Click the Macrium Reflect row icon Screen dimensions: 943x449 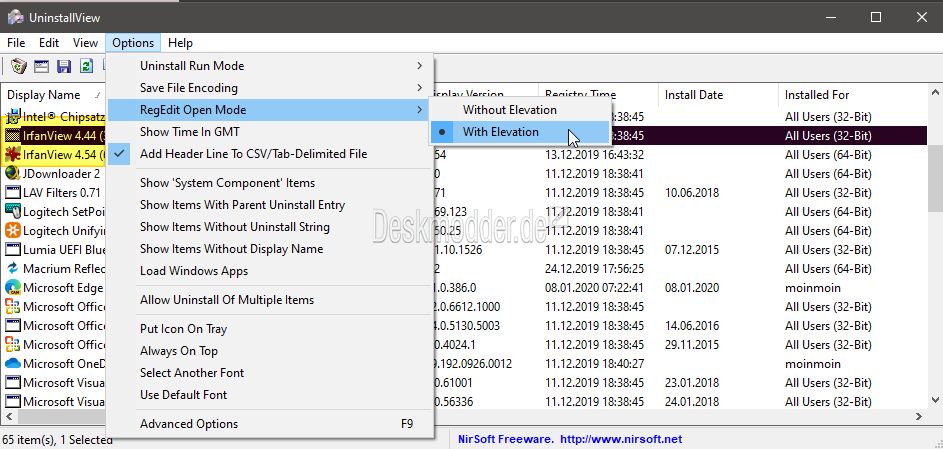point(13,269)
